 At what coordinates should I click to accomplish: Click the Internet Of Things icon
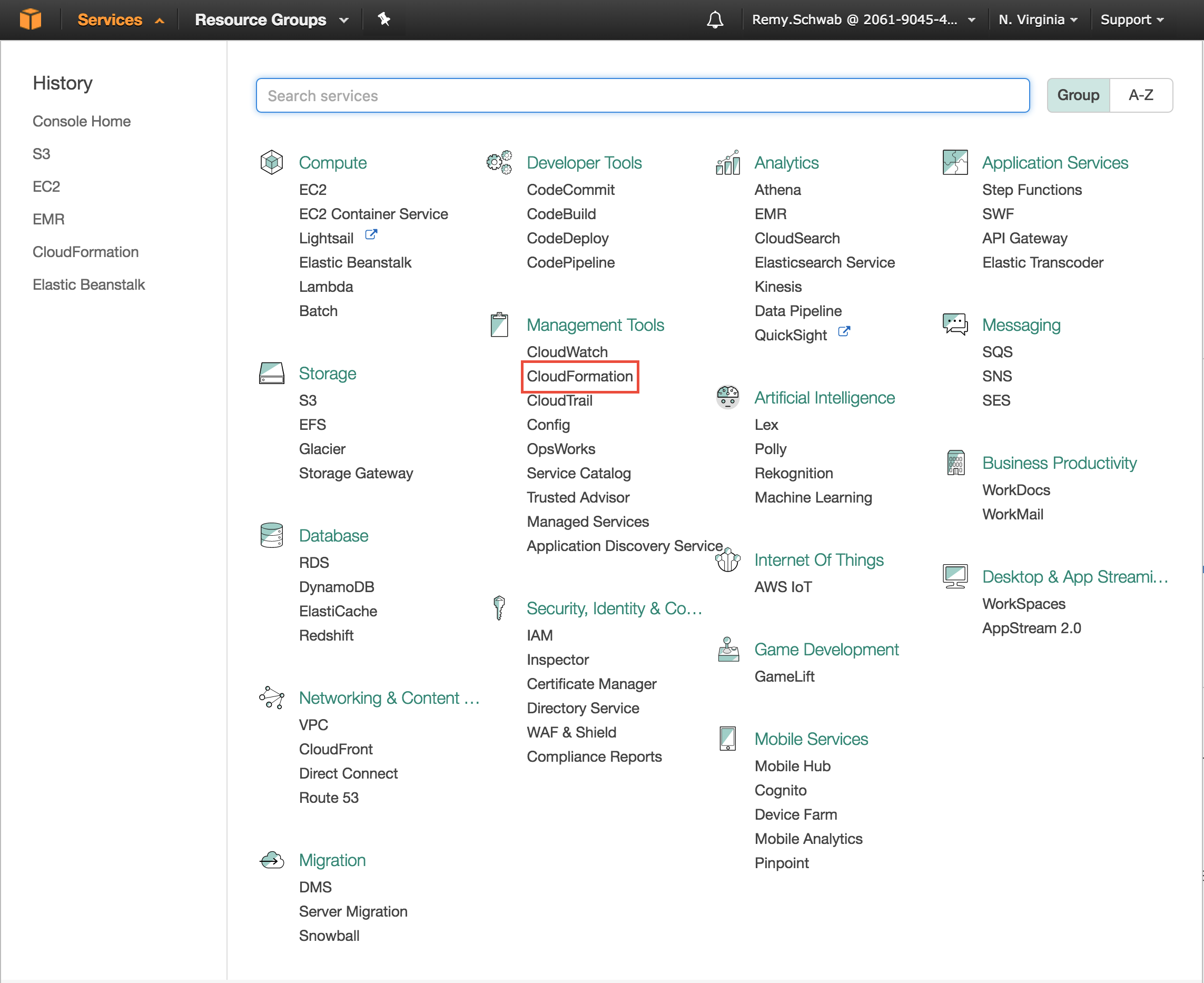[728, 560]
